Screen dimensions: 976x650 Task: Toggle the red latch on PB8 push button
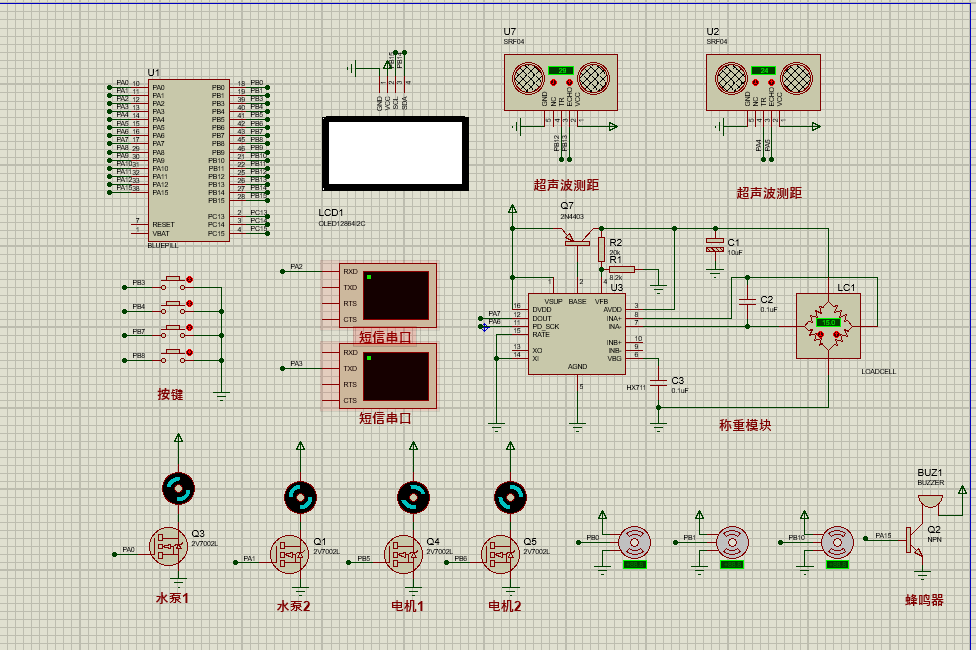pyautogui.click(x=190, y=352)
